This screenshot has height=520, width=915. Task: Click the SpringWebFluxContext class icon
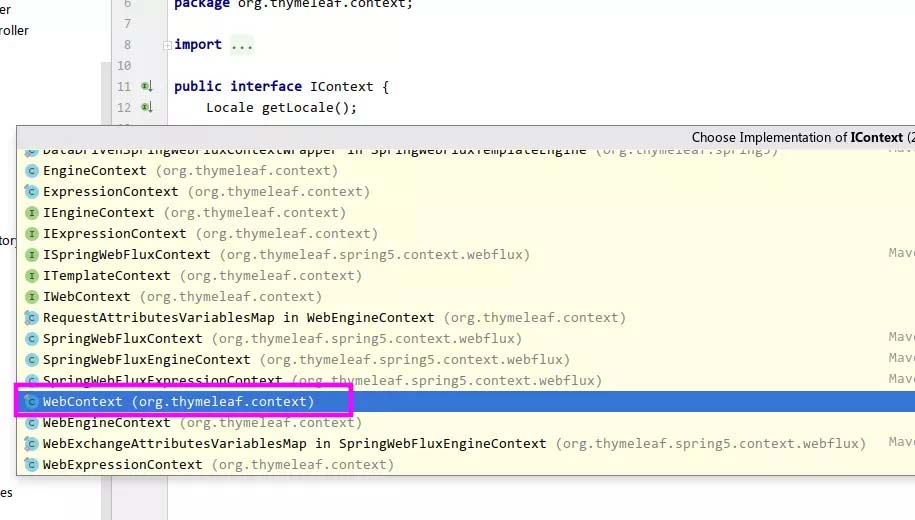(x=32, y=339)
